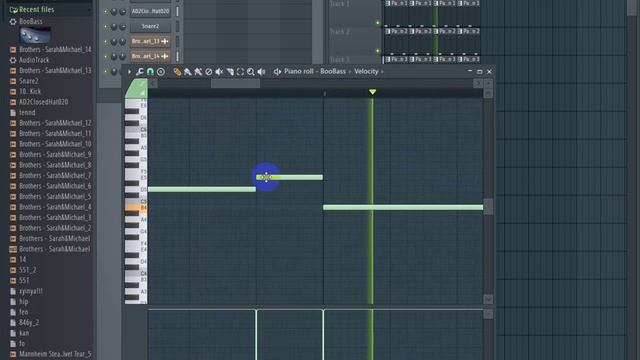
Task: Click the piano roll left scroll arrow
Action: coord(153,83)
